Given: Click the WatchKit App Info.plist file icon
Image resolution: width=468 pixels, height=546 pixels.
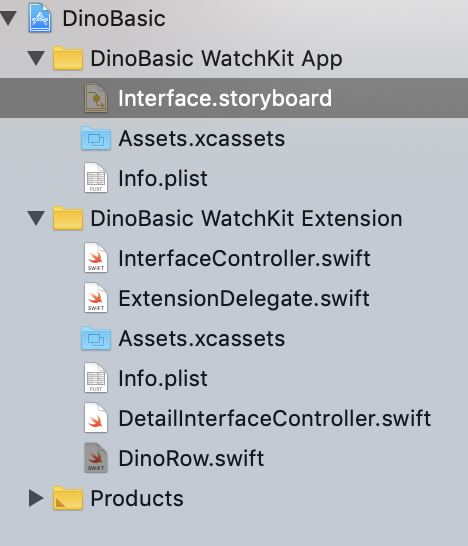Looking at the screenshot, I should pos(96,178).
